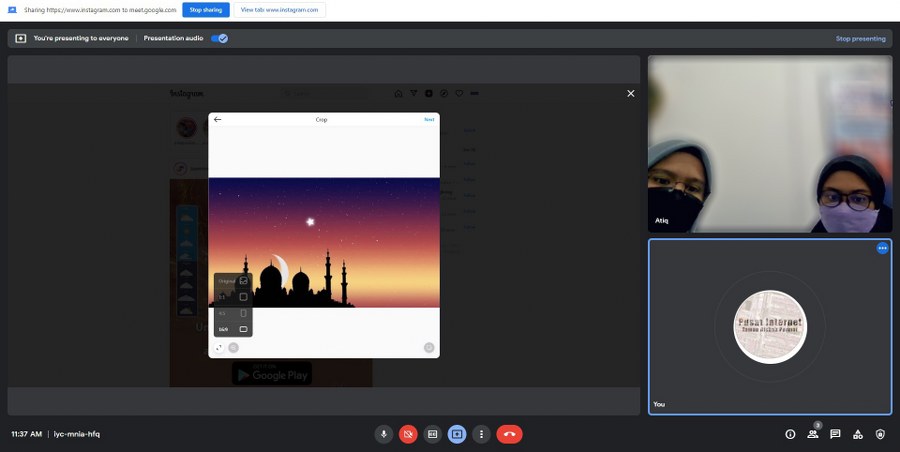Open Instagram direct messages icon
This screenshot has height=452, width=900.
(413, 94)
